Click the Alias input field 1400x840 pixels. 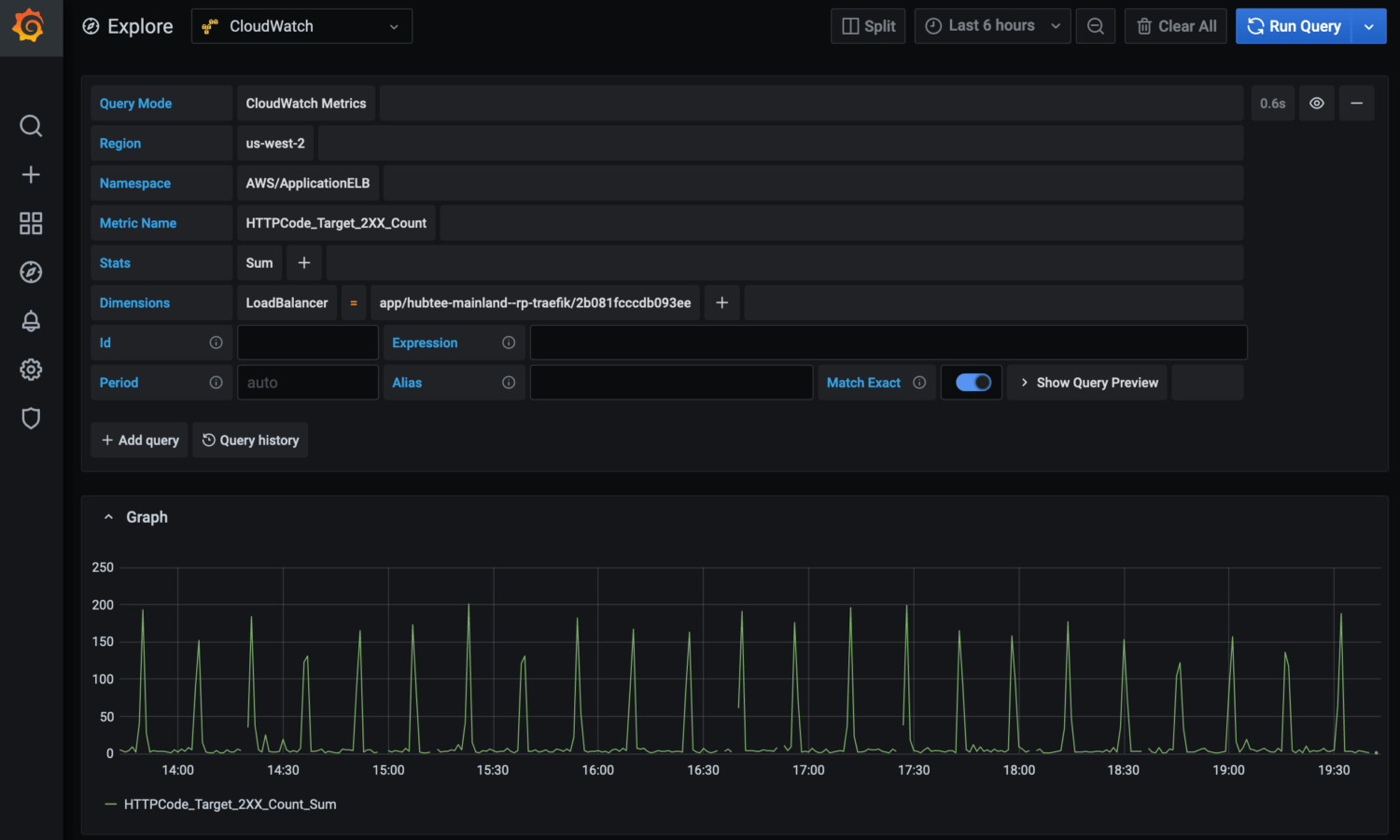click(671, 383)
